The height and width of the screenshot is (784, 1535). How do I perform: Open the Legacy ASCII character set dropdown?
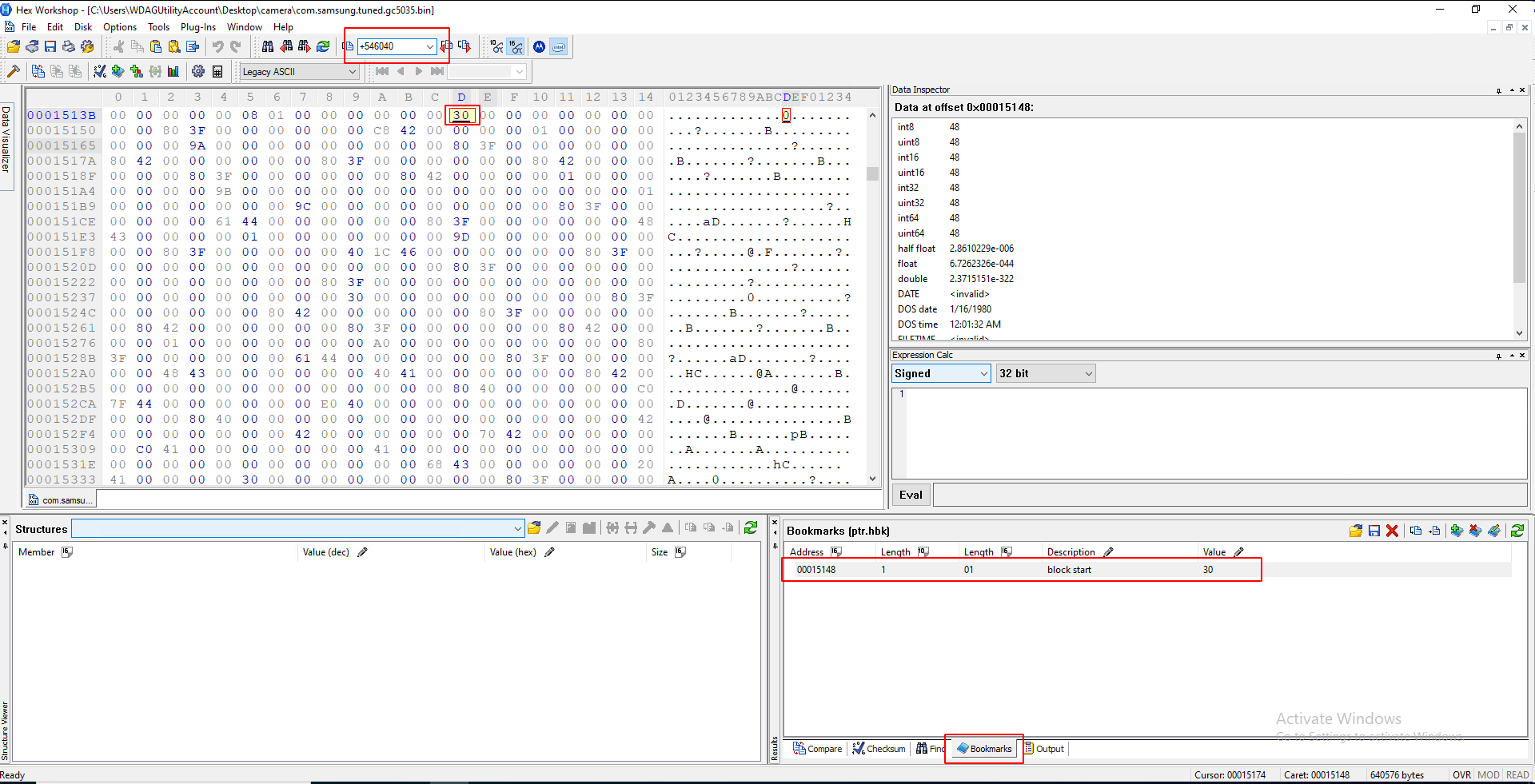[x=352, y=71]
